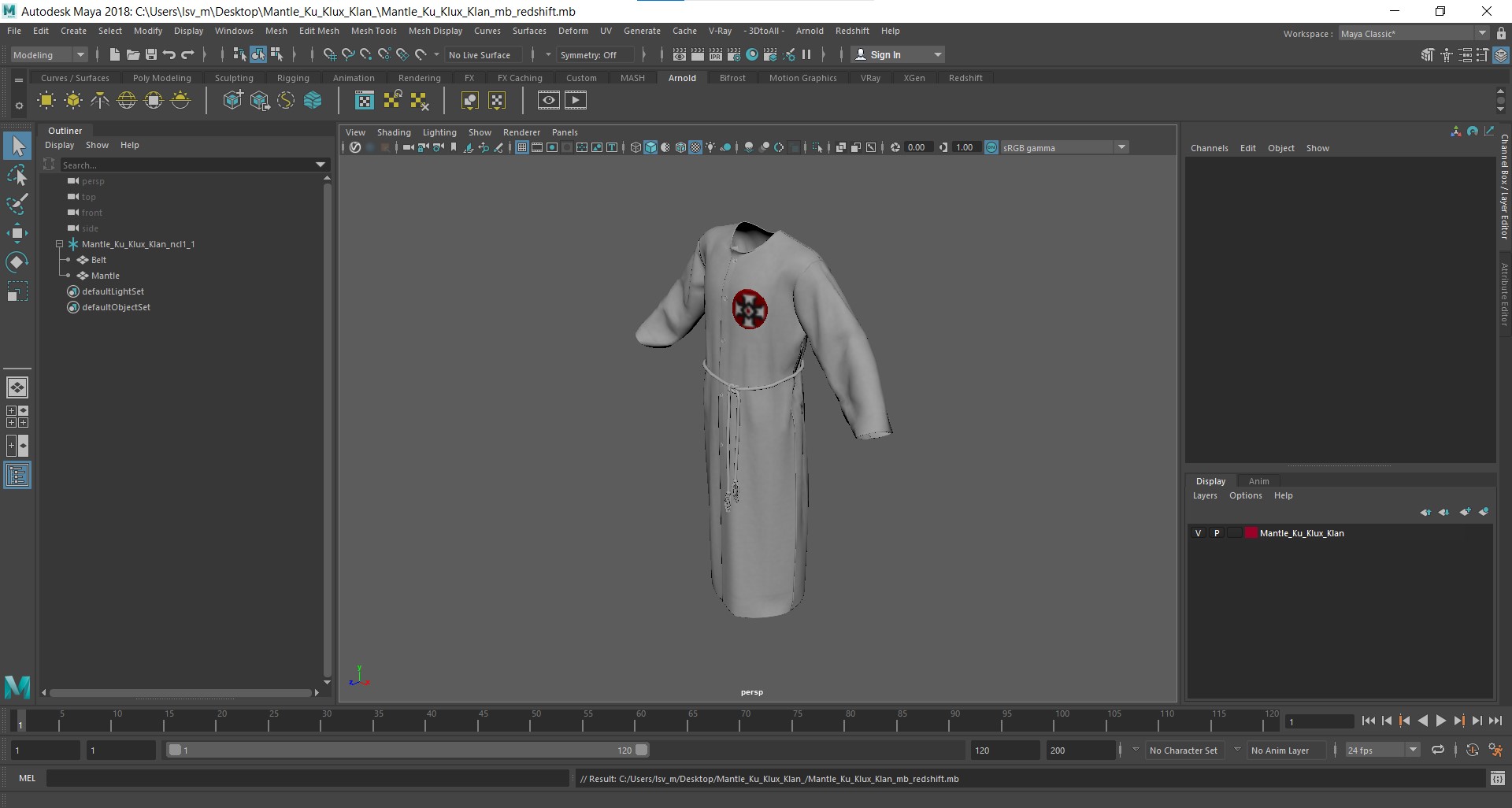Open the Script Editor icon
1512x808 pixels.
tap(1498, 778)
